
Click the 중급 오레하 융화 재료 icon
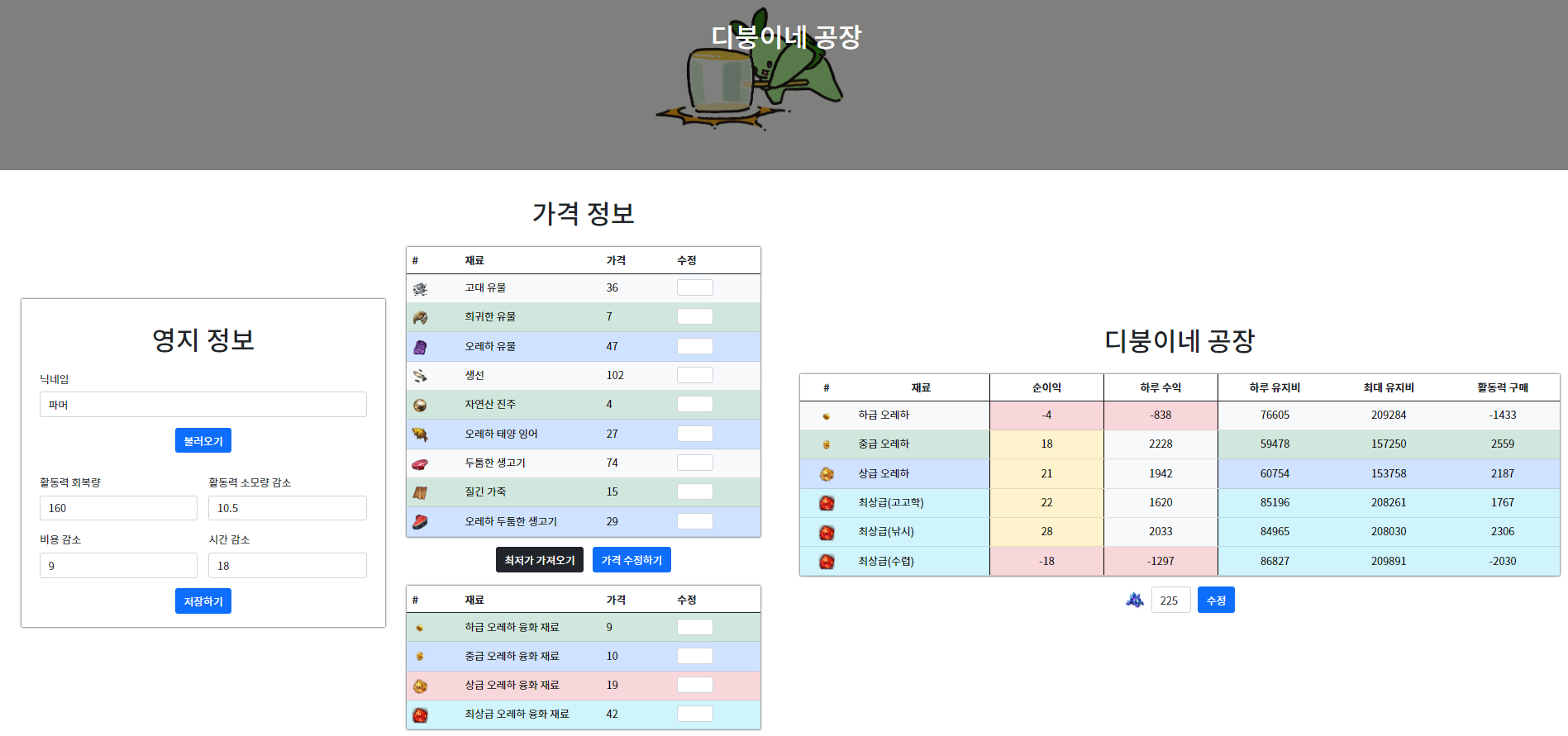420,657
